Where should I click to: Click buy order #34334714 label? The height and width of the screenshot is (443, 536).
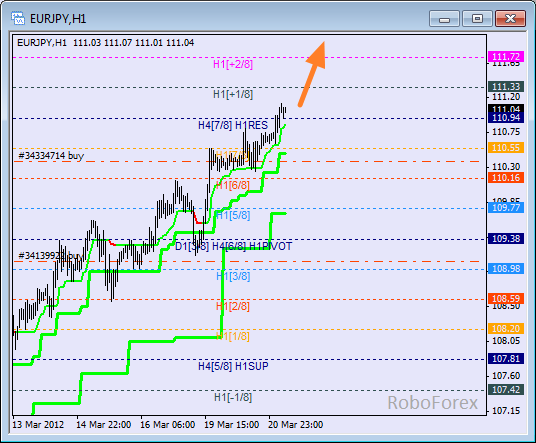pos(51,156)
